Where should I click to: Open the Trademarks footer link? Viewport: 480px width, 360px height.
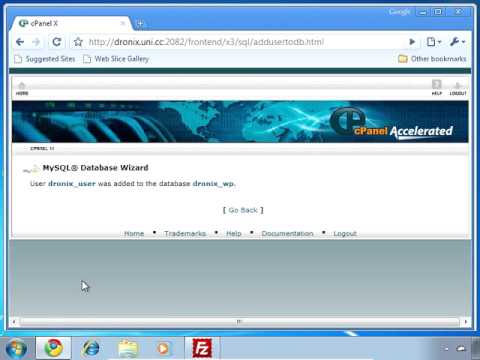tap(185, 233)
